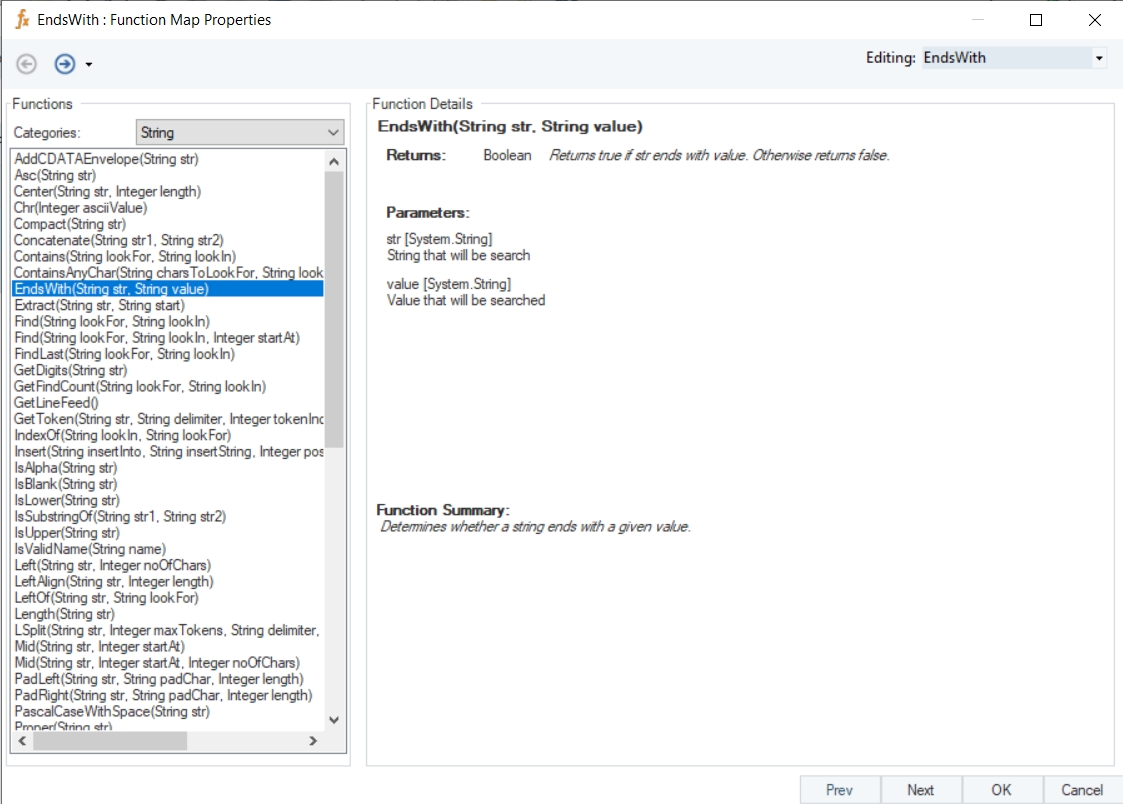The width and height of the screenshot is (1123, 804).
Task: Open the Categories String combo box
Action: [x=239, y=132]
